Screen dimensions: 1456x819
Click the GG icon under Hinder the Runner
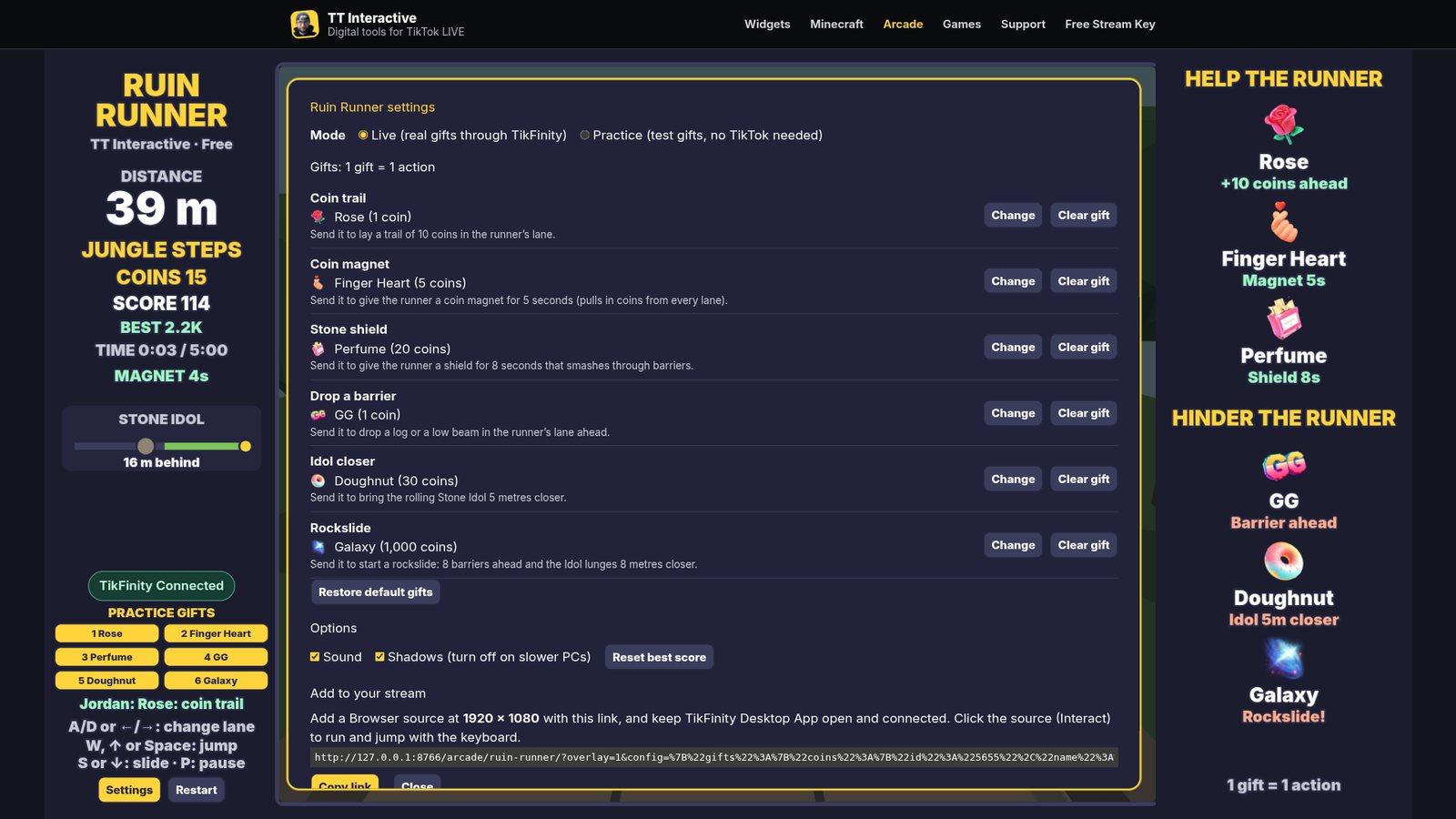point(1283,465)
